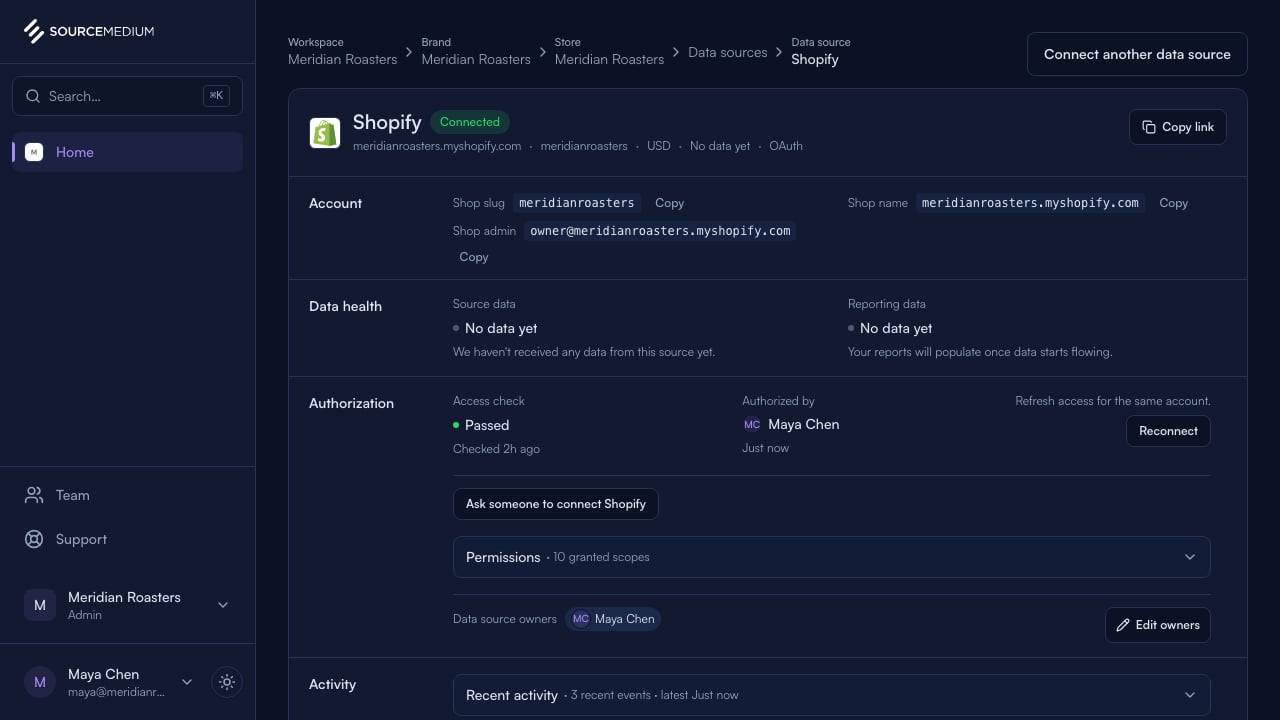Click the Shopify breadcrumb item
The height and width of the screenshot is (720, 1280).
pyautogui.click(x=821, y=51)
